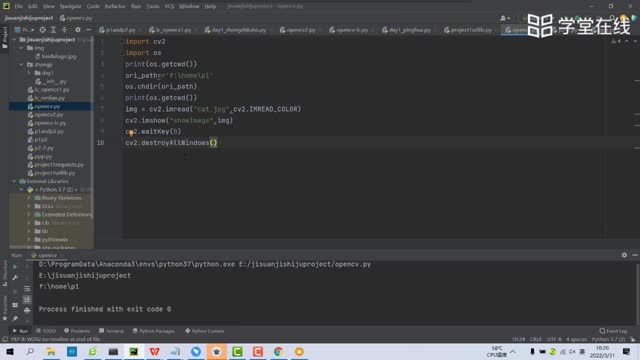Open the TODO tool window tab
The height and width of the screenshot is (360, 640).
coord(46,331)
